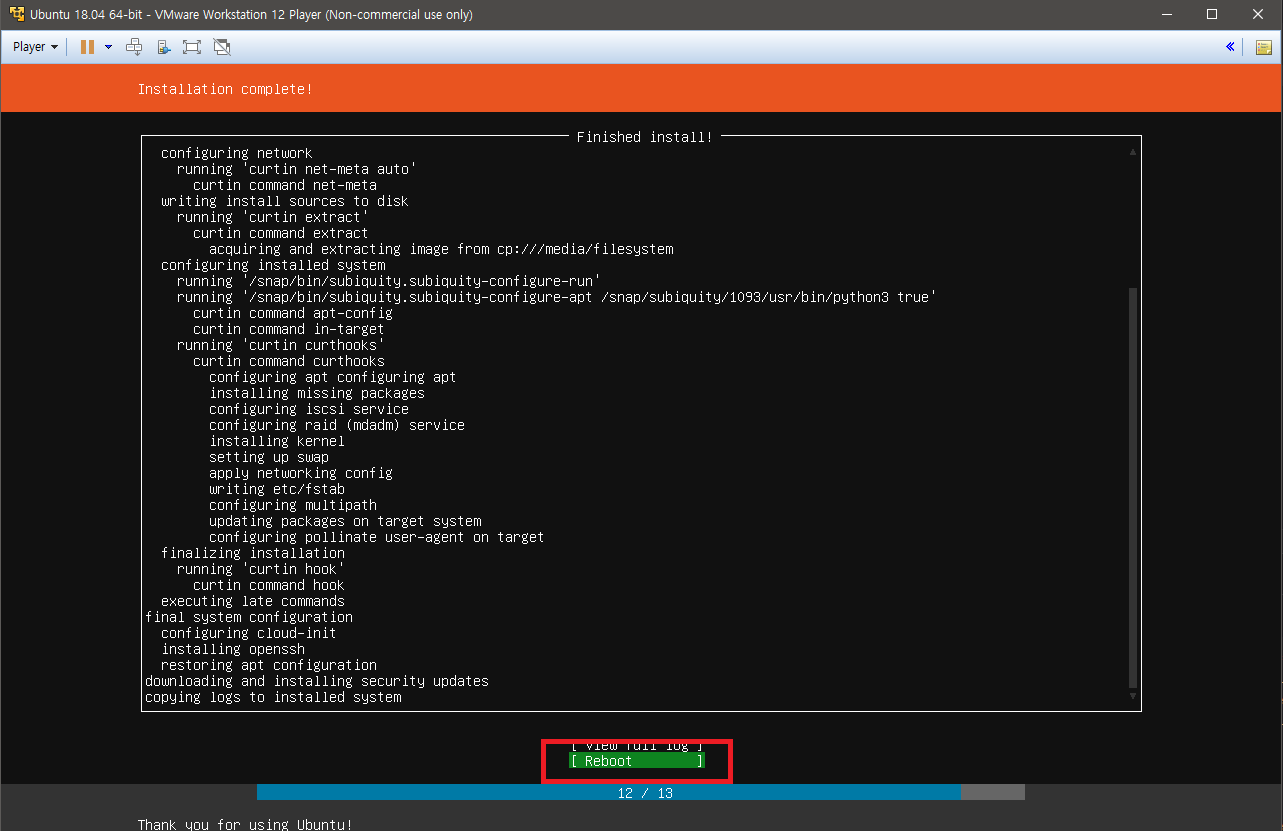Enter full screen mode via toolbar icon
Screen dimensions: 1283x831
click(192, 47)
